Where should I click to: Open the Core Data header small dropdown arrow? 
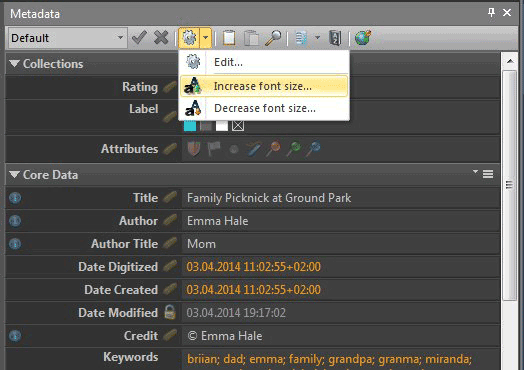coord(475,172)
